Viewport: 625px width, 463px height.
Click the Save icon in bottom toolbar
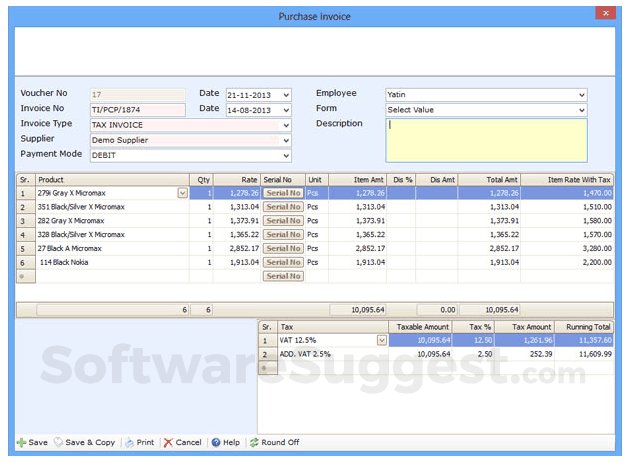click(22, 442)
